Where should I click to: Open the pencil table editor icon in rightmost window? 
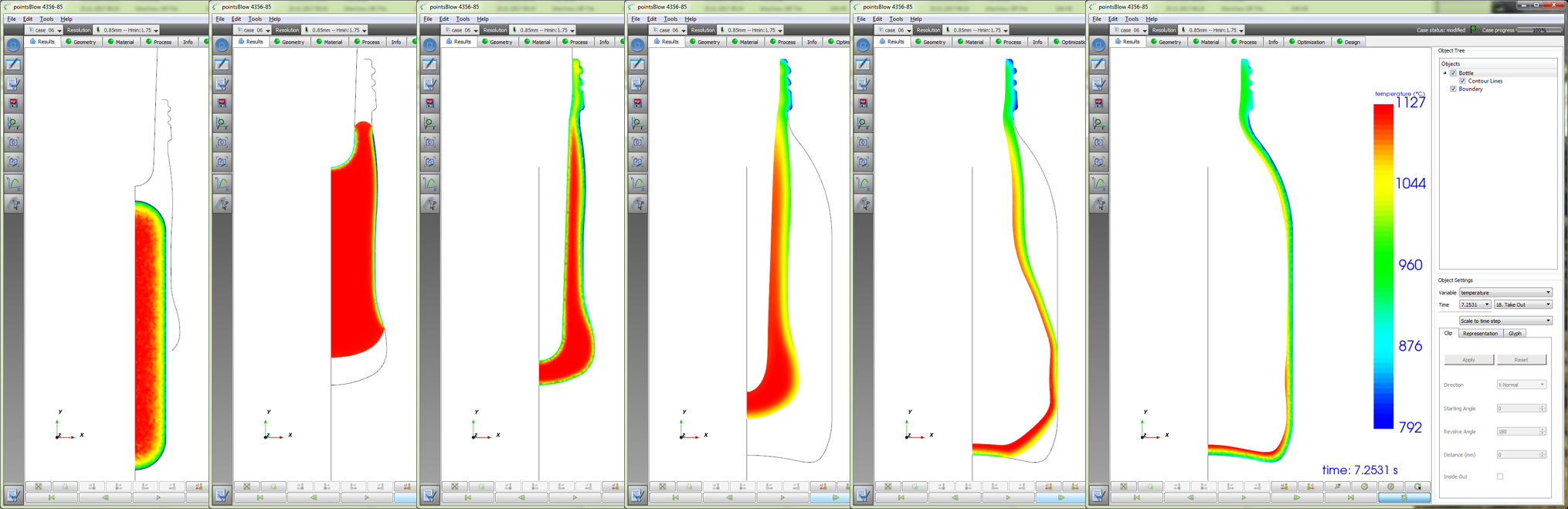click(x=1098, y=64)
